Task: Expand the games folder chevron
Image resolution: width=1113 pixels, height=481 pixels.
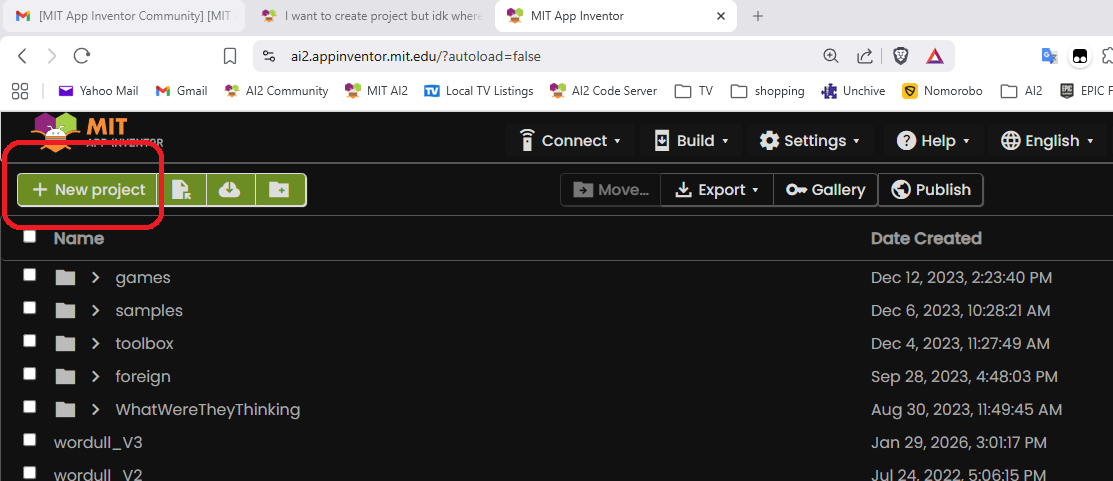Action: pos(96,277)
